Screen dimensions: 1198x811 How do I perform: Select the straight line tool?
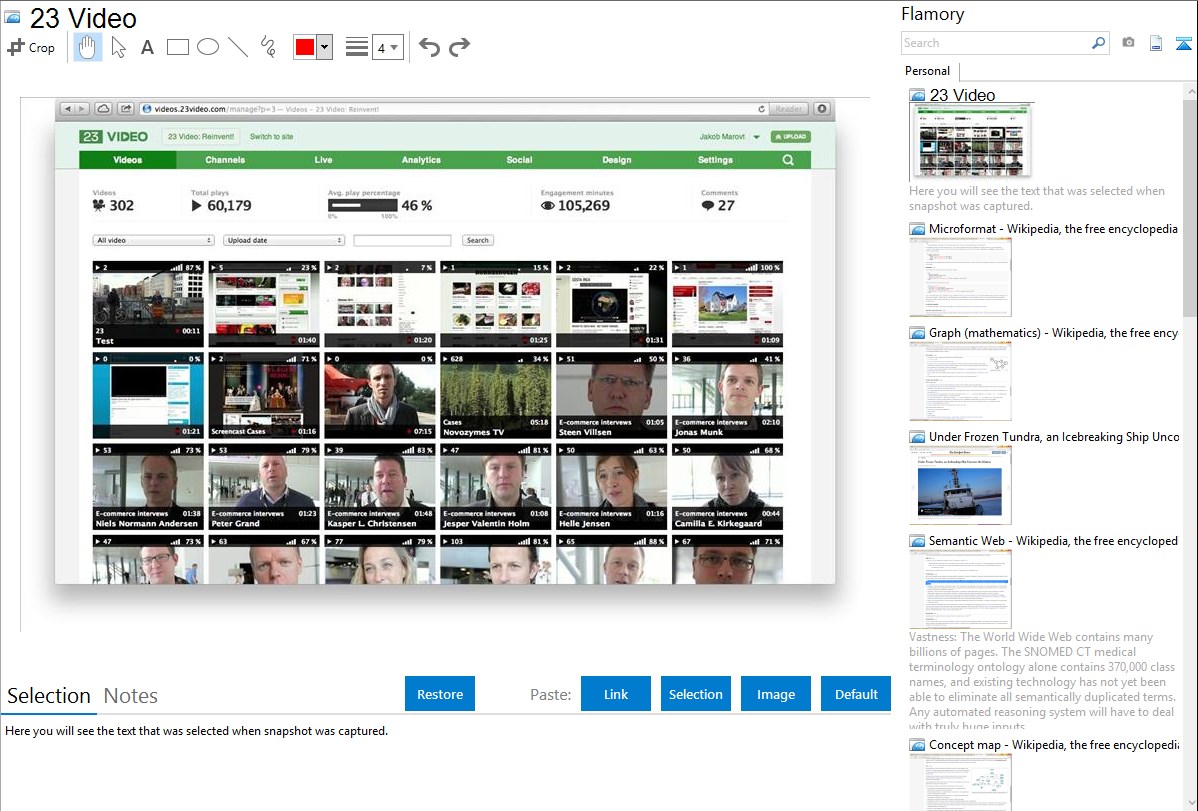coord(238,47)
